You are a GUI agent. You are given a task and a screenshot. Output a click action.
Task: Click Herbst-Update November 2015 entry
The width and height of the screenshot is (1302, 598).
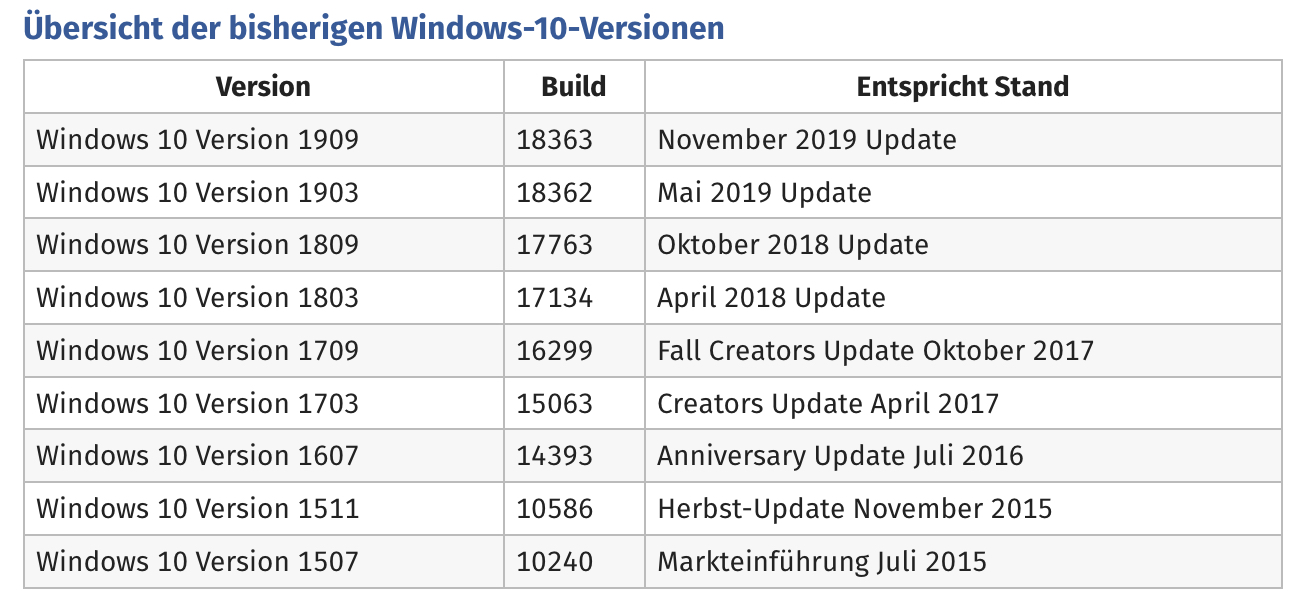tap(855, 509)
